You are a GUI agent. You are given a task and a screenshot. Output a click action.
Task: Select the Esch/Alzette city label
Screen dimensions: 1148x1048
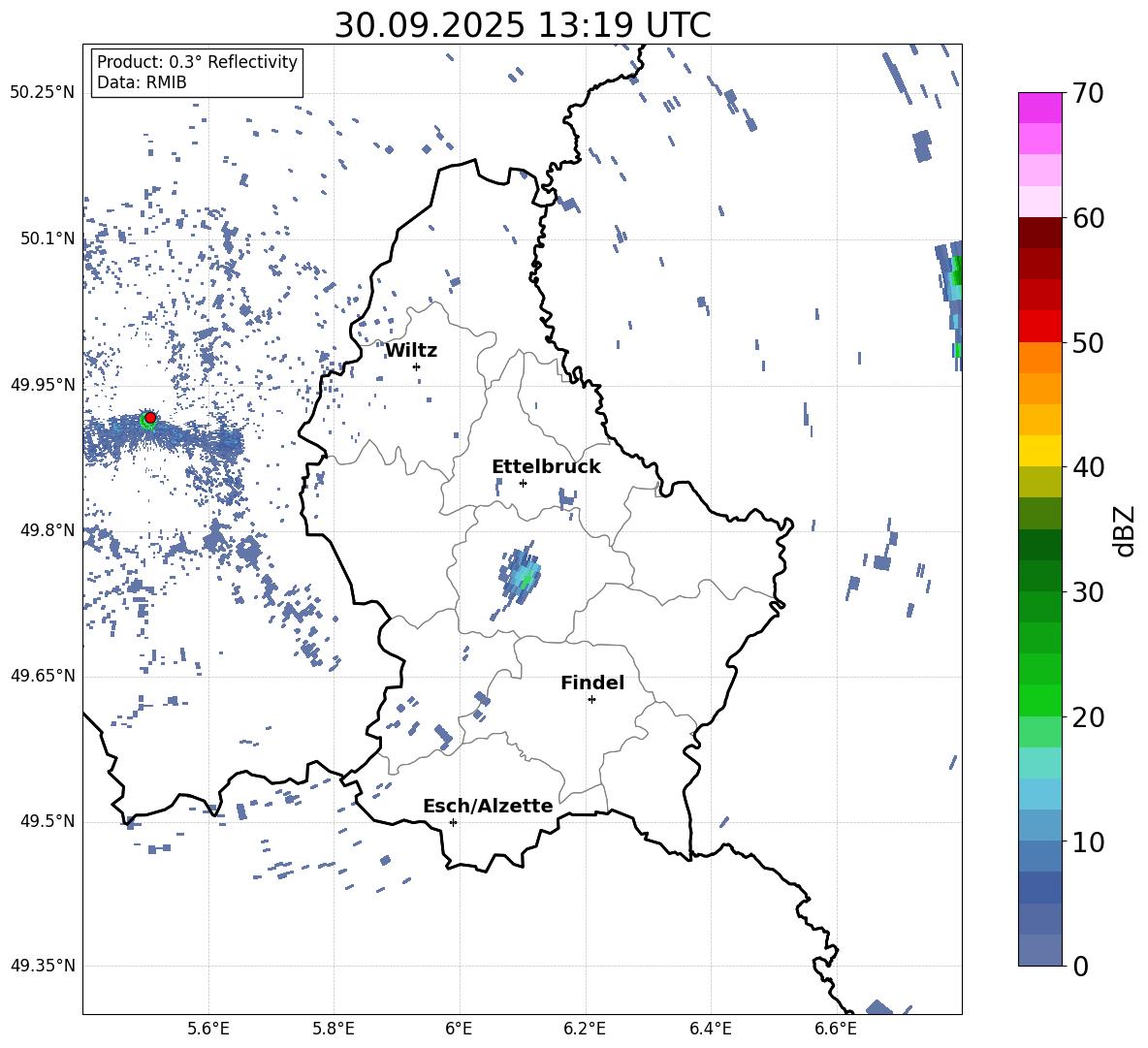click(488, 806)
